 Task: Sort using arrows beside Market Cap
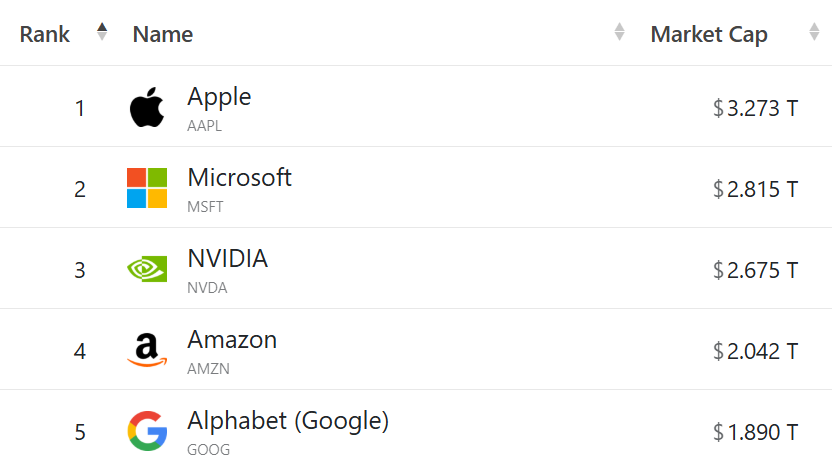coord(814,32)
